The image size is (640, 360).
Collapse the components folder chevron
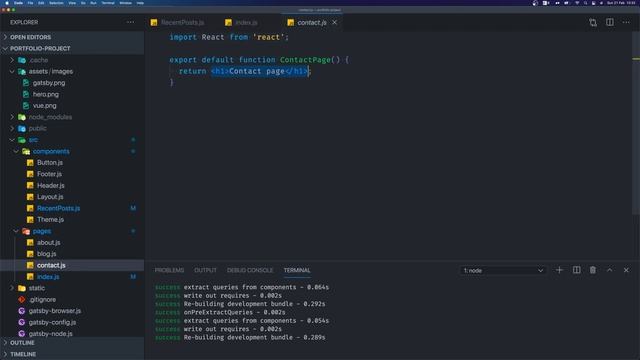(x=16, y=151)
